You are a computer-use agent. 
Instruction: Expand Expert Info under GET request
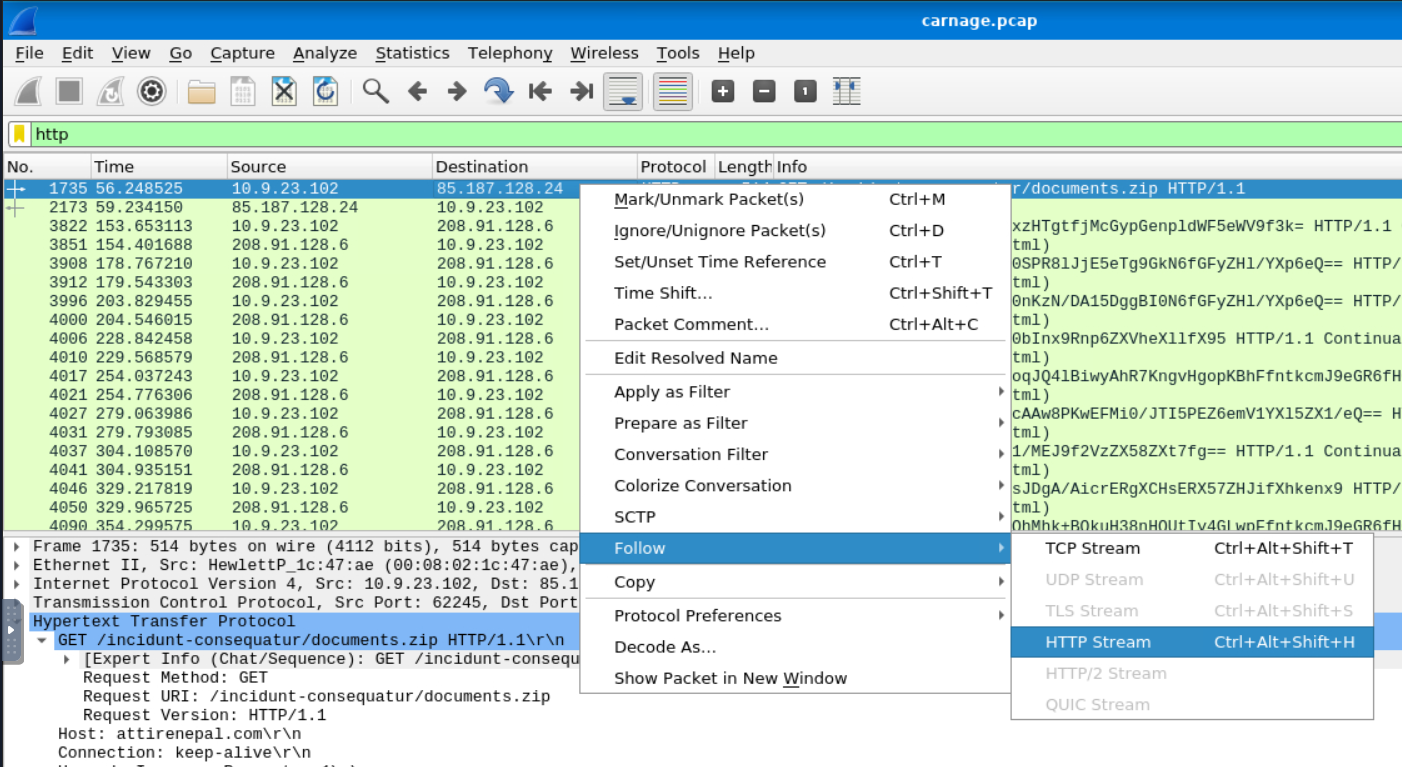point(67,659)
